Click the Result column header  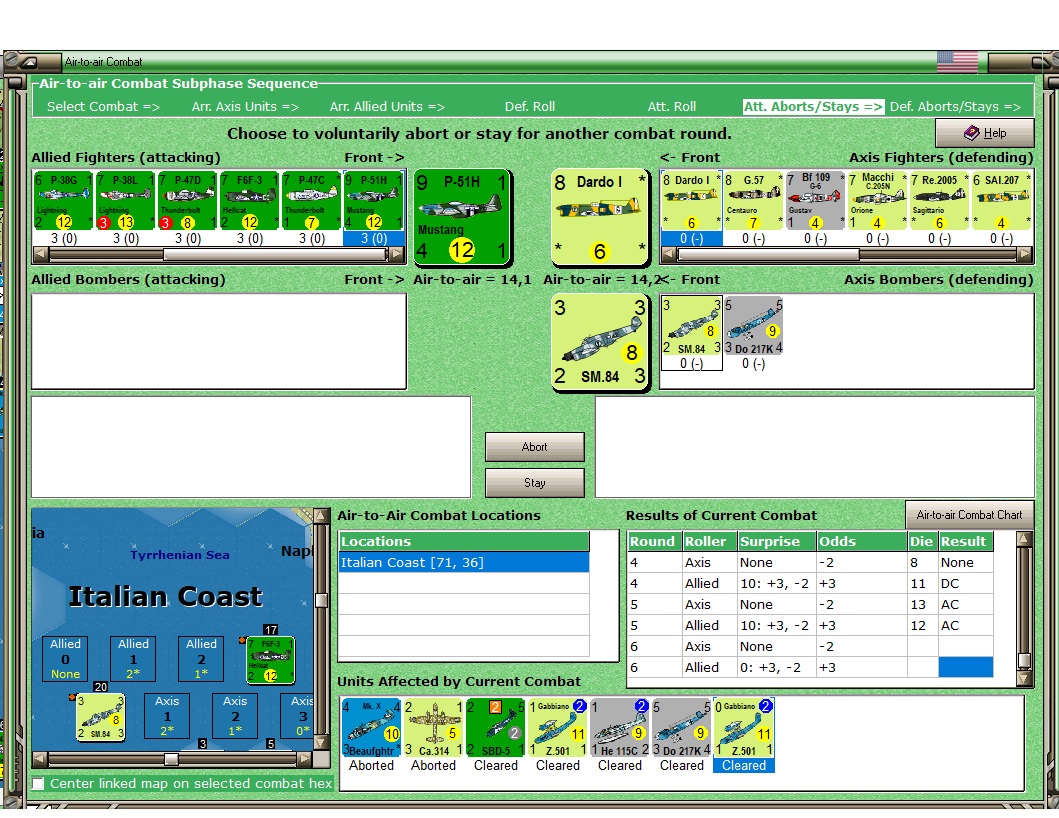click(x=966, y=541)
